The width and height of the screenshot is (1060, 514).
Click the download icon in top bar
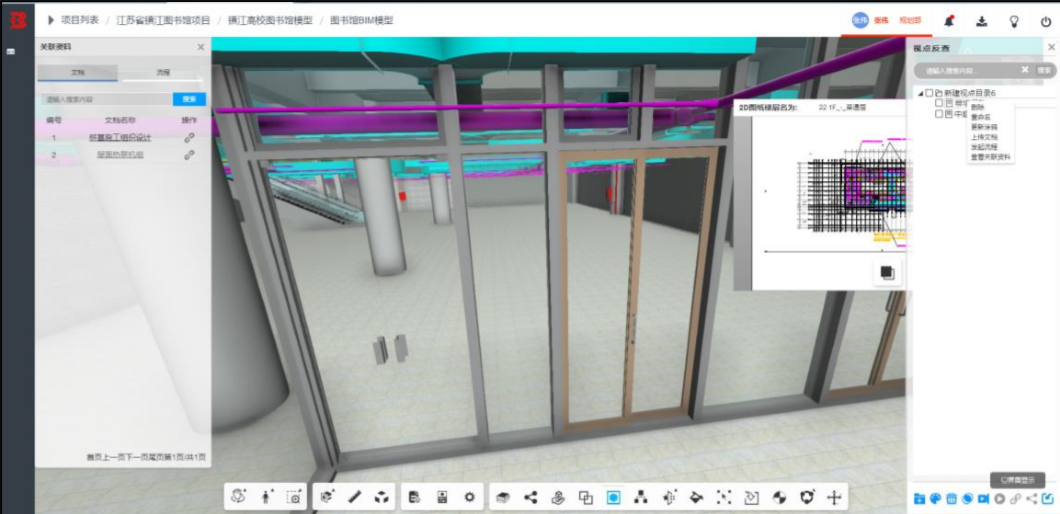tap(982, 21)
